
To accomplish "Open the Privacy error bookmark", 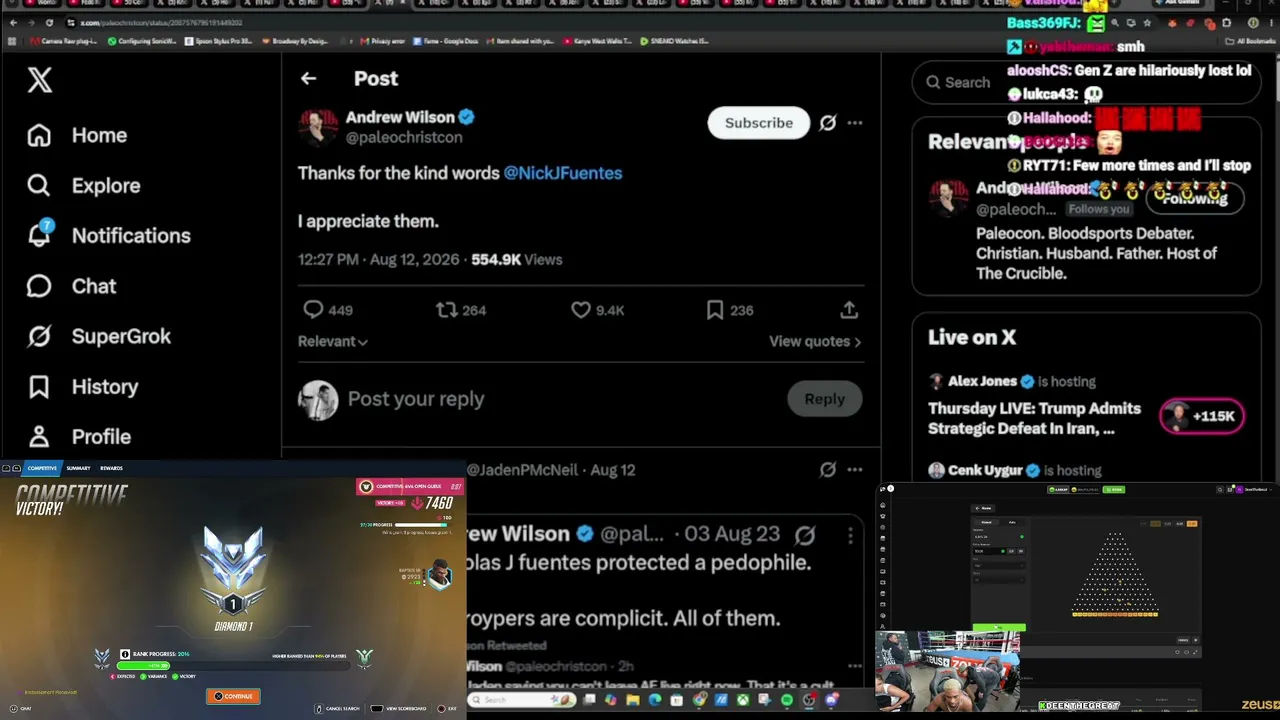I will 382,41.
